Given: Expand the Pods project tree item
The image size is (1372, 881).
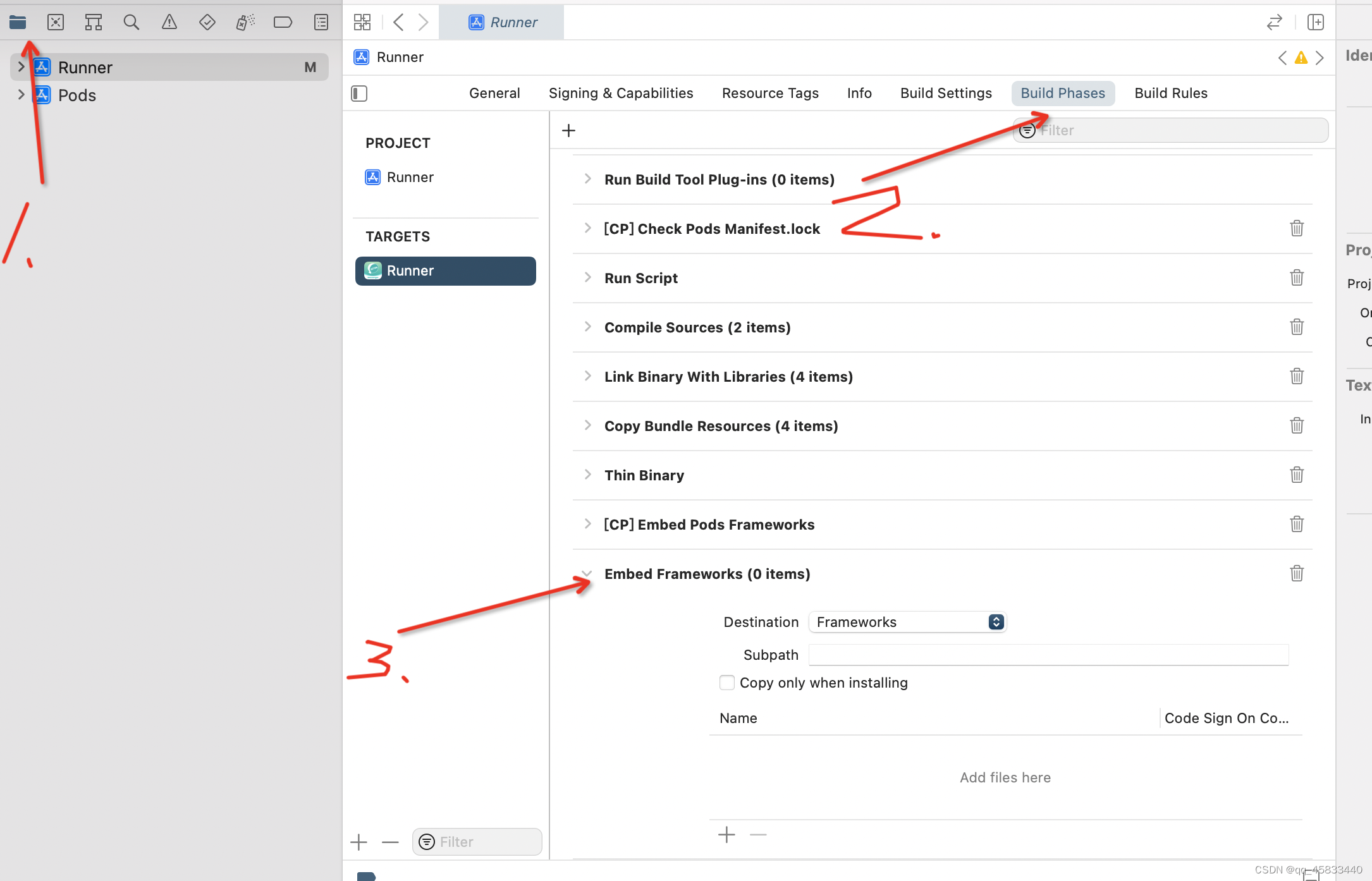Looking at the screenshot, I should [x=21, y=95].
